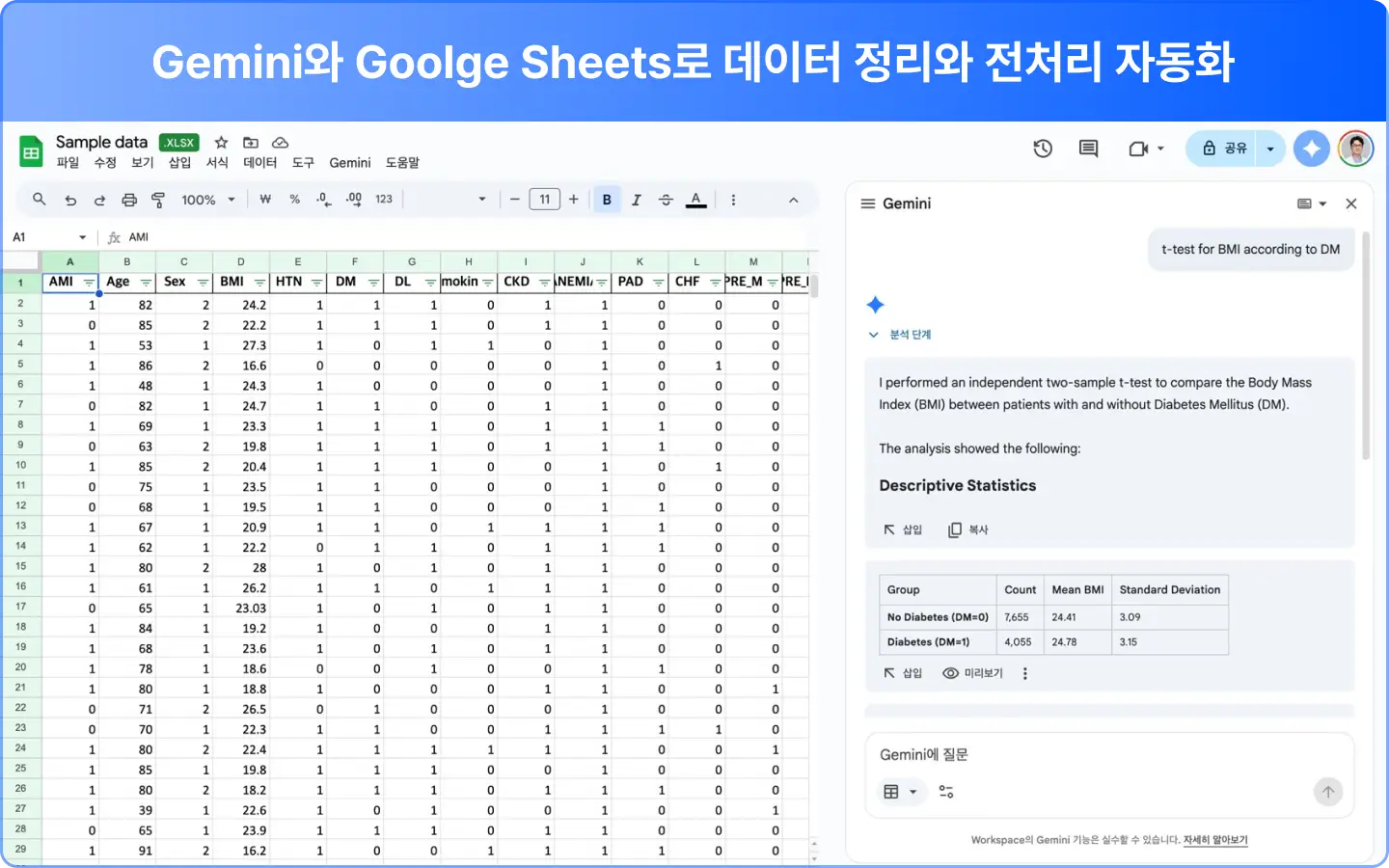
Task: Click the Google Sheets home logo
Action: tap(31, 151)
